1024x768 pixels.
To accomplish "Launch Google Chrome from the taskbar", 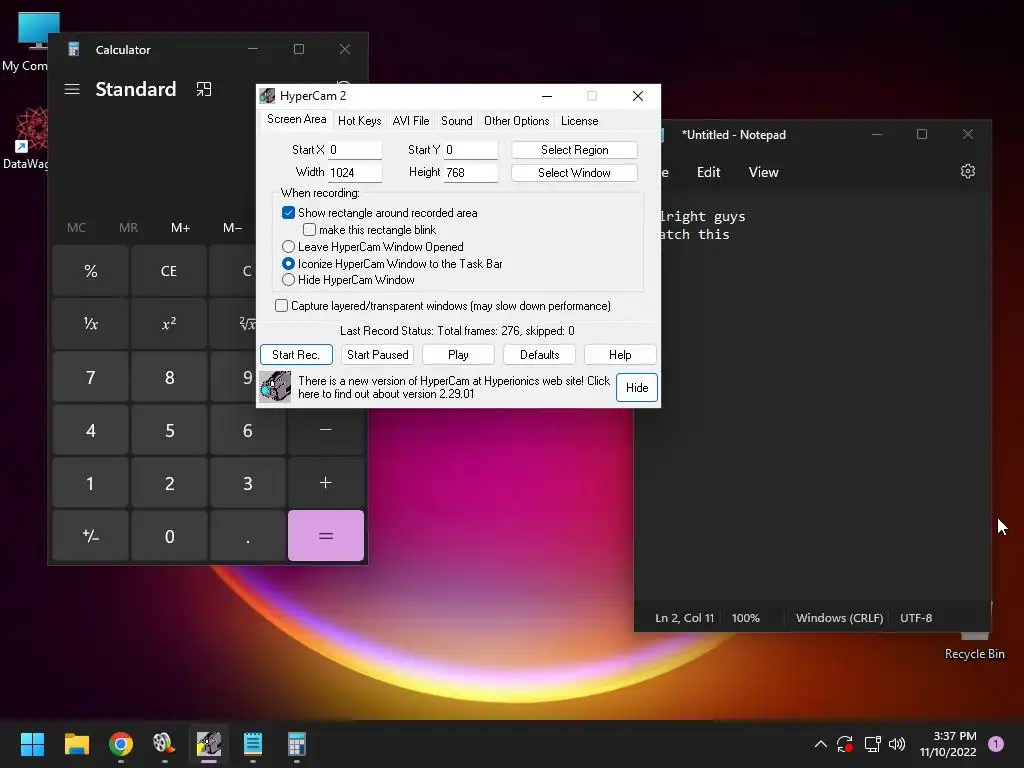I will tap(121, 744).
